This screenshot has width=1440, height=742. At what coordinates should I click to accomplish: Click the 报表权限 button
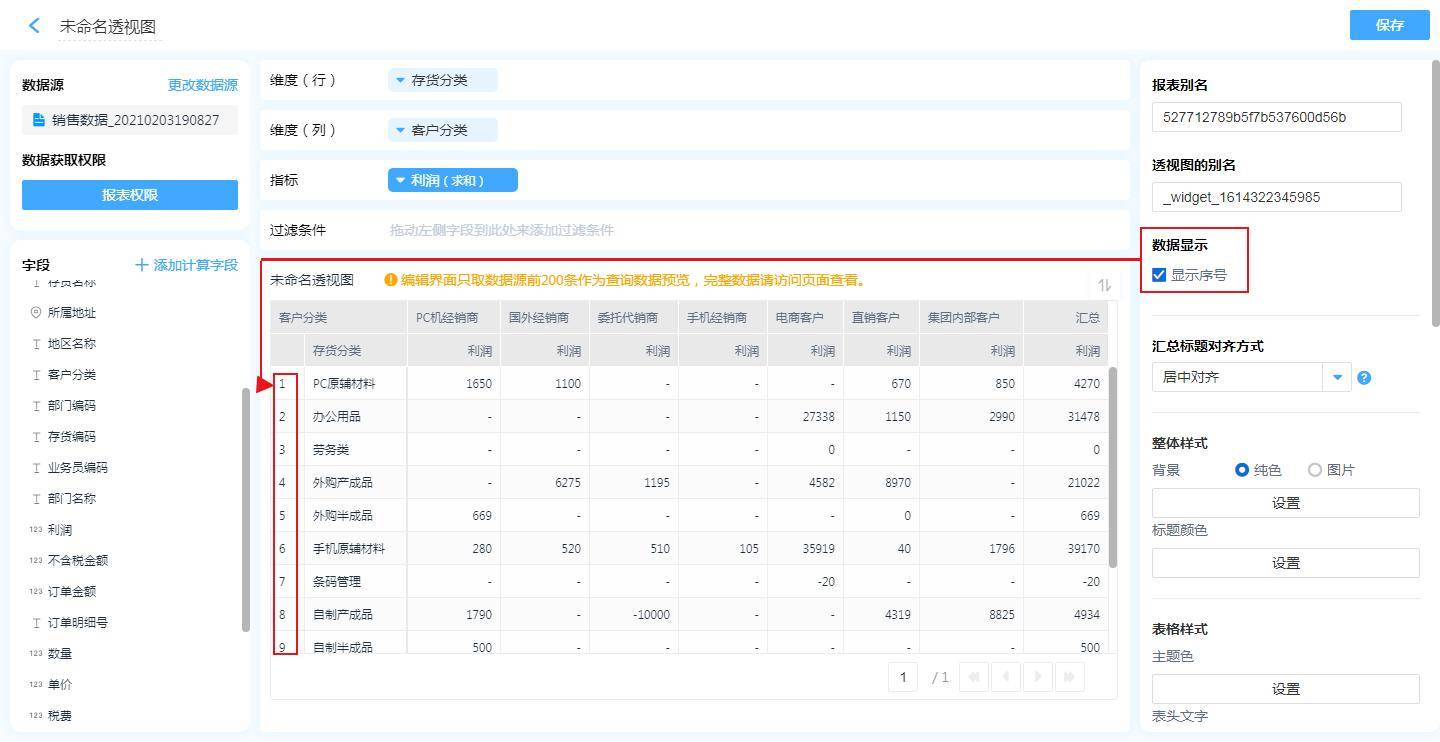coord(130,195)
